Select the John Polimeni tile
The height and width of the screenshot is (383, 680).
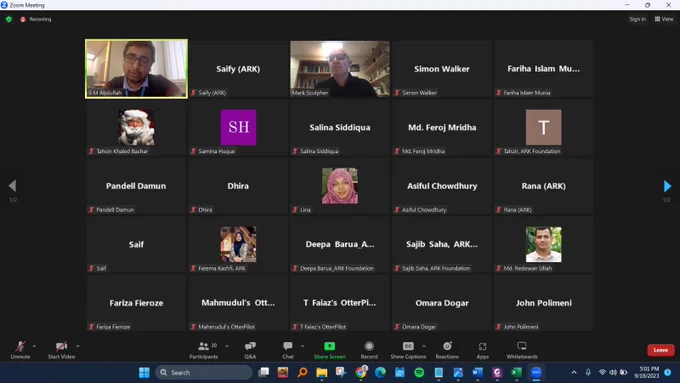[543, 303]
